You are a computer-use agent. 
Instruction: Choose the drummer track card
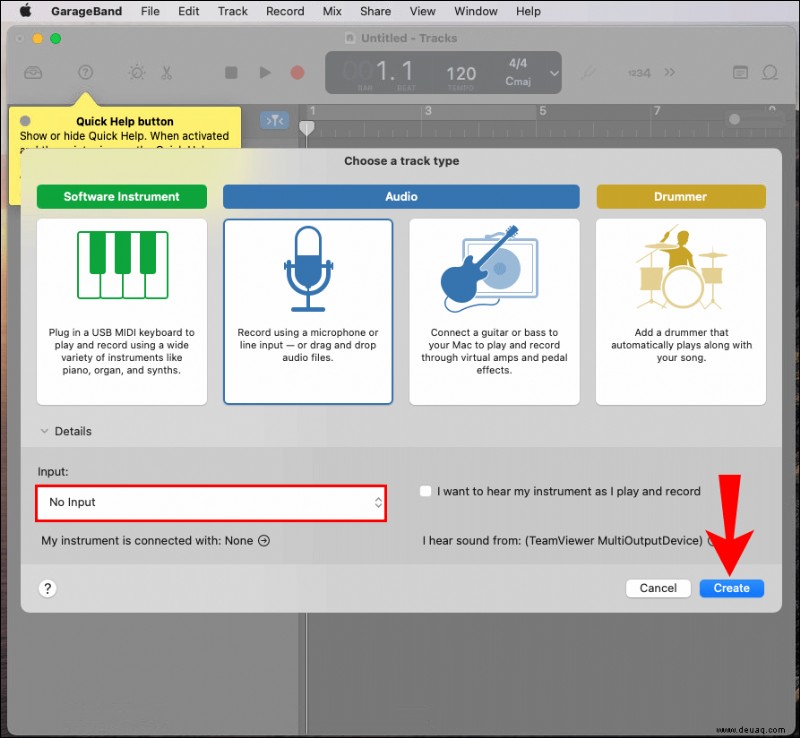681,312
